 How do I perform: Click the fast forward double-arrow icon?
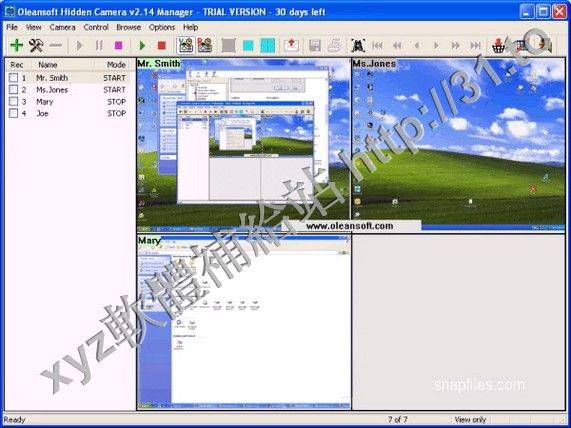pos(456,46)
